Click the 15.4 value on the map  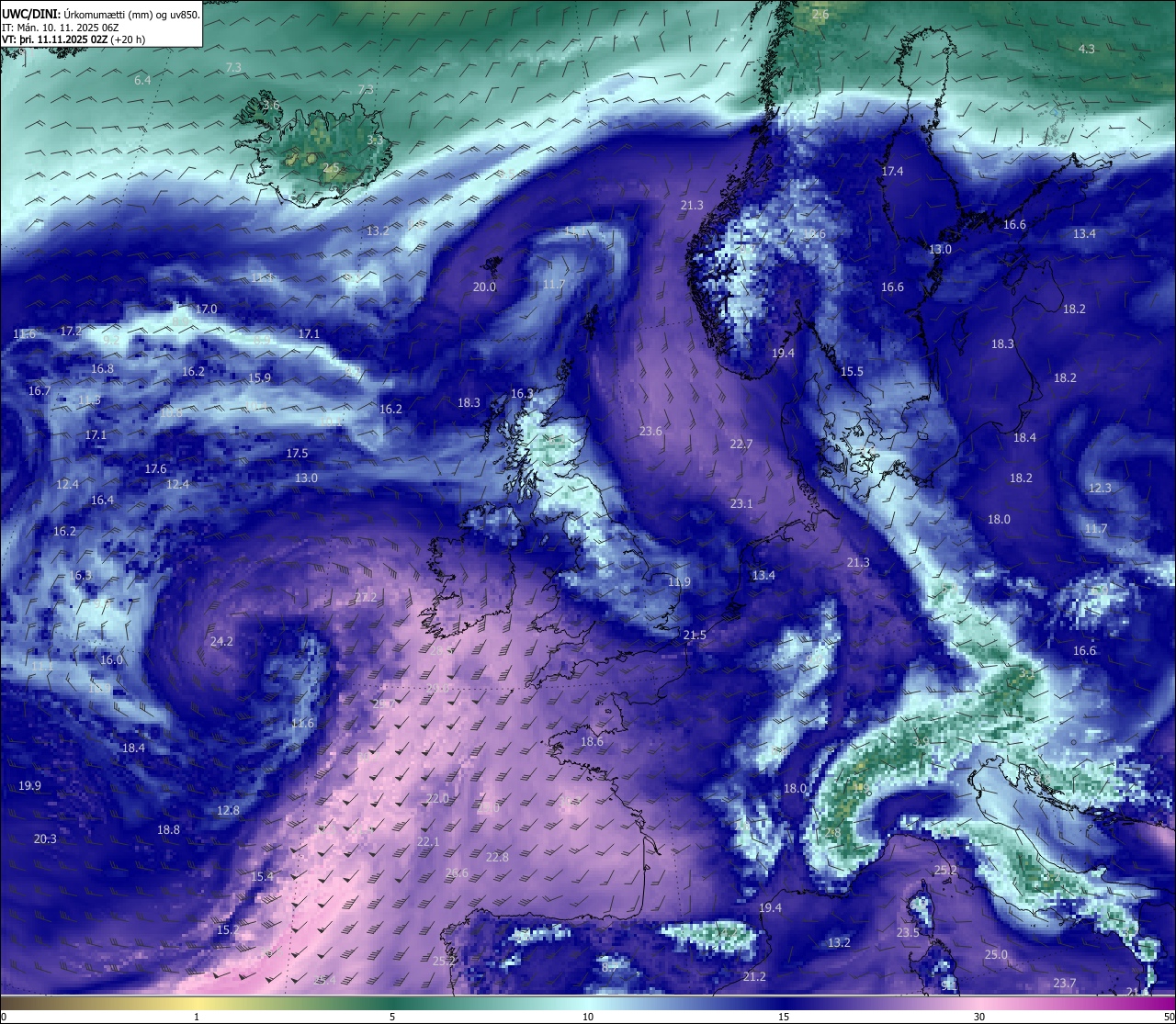tap(262, 877)
